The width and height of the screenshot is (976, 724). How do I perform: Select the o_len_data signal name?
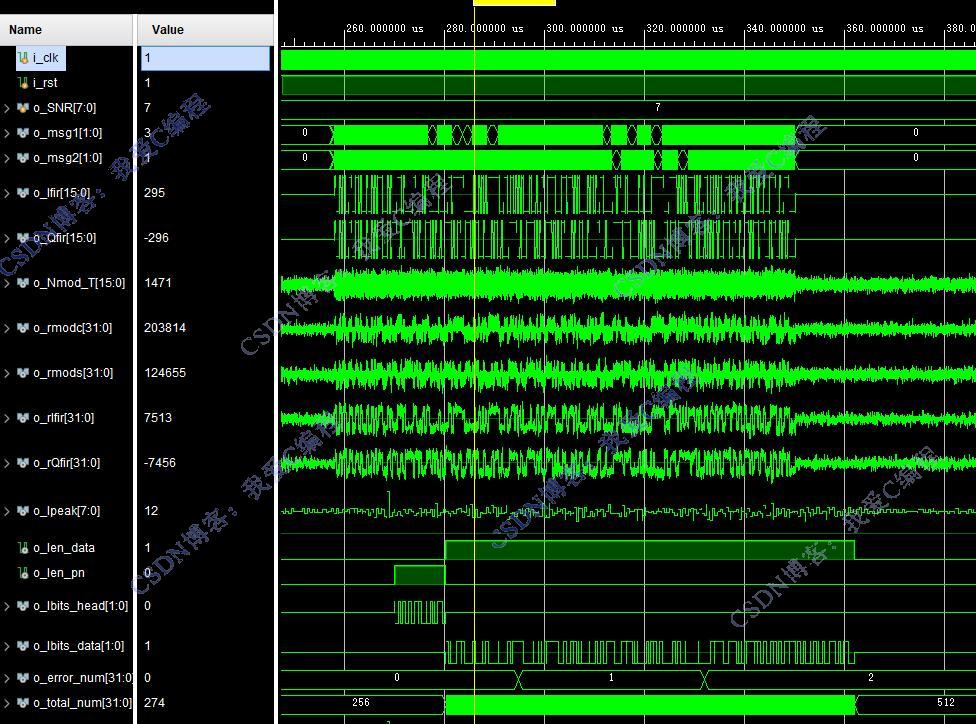64,548
